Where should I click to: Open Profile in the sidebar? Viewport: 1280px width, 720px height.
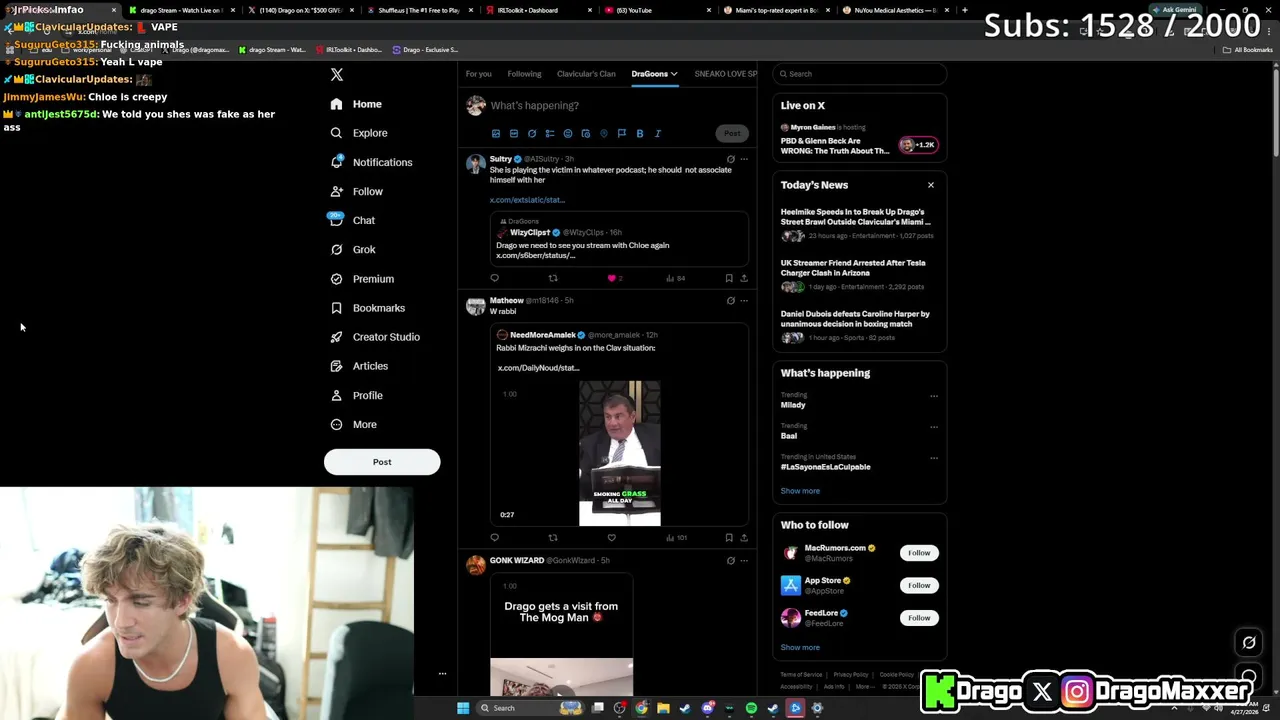(x=357, y=395)
